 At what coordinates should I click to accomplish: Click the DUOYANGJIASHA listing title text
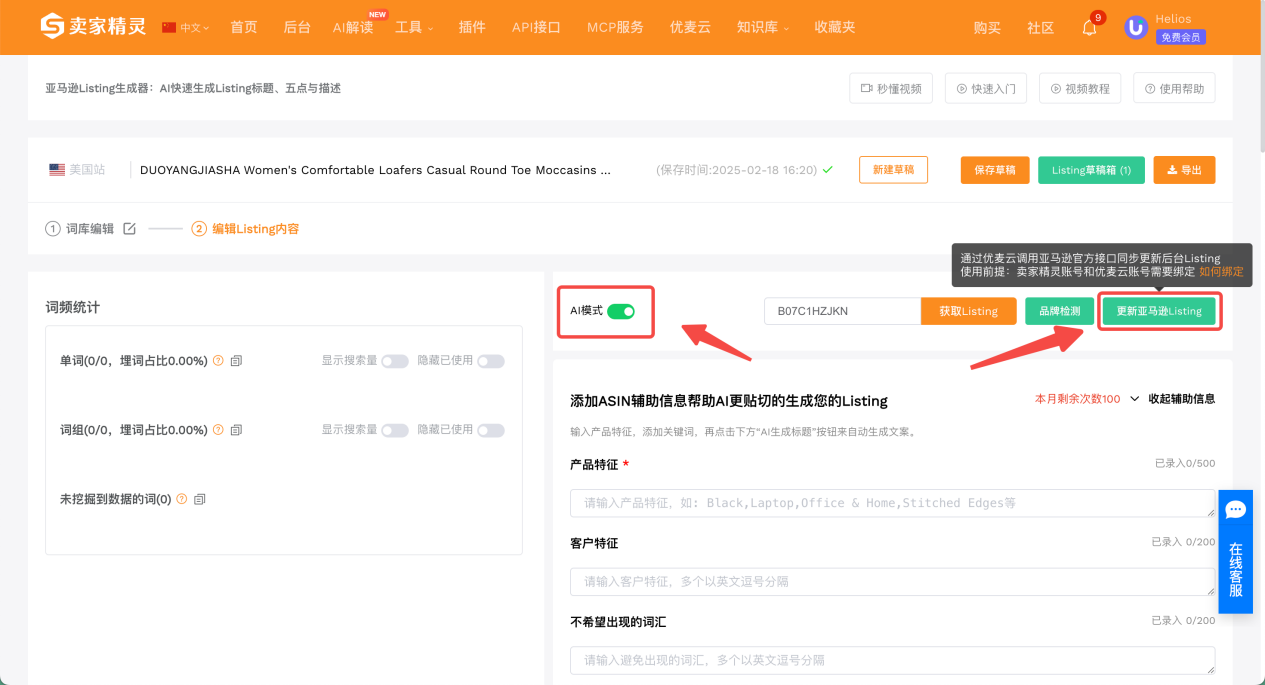tap(375, 170)
